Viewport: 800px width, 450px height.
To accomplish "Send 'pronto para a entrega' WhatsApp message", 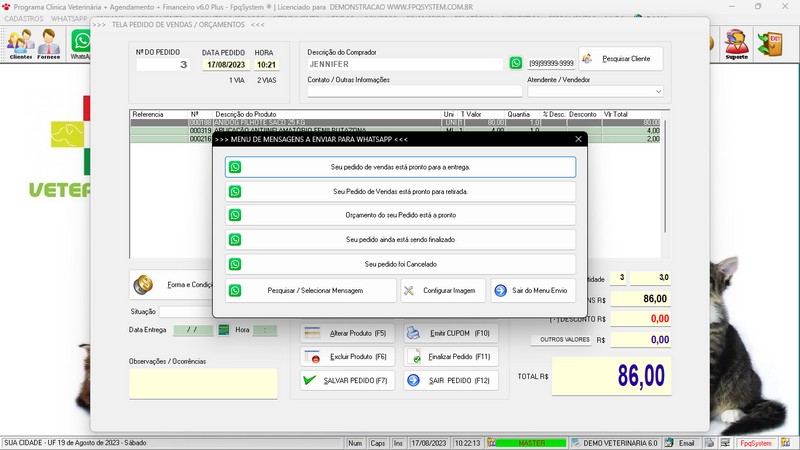I will (x=400, y=167).
